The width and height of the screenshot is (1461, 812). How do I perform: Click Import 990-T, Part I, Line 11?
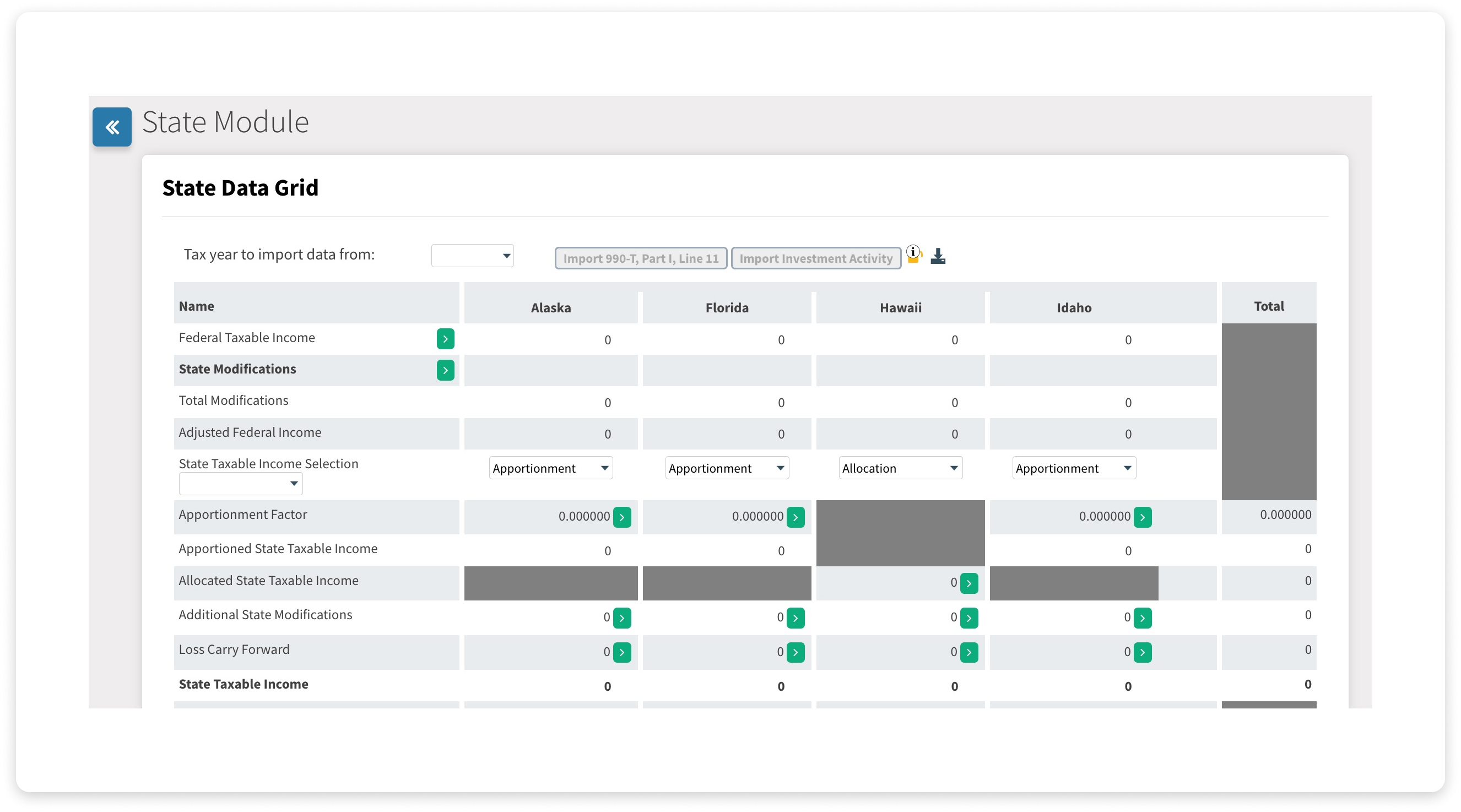(x=641, y=258)
